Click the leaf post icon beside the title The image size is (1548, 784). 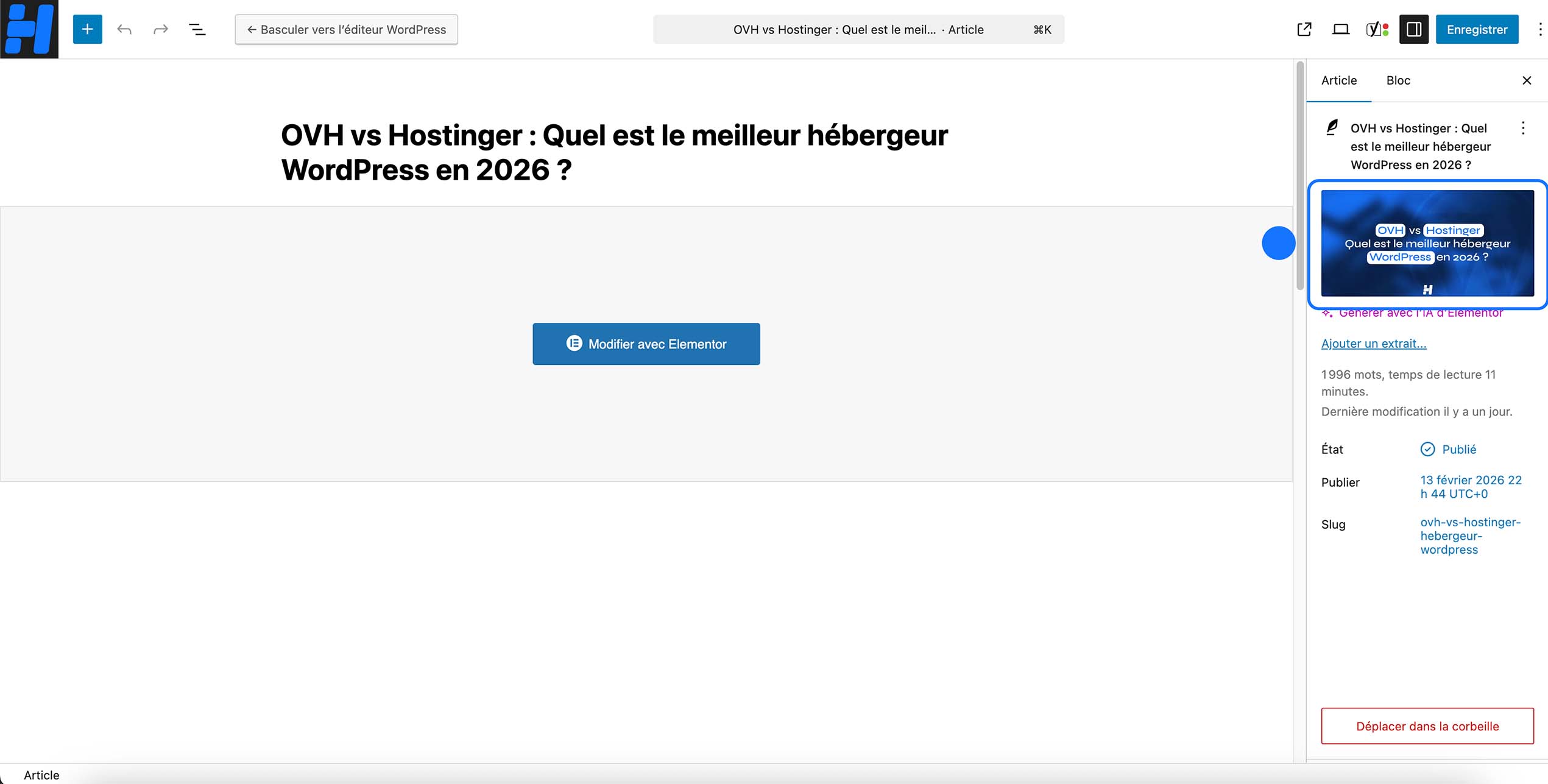[x=1332, y=128]
